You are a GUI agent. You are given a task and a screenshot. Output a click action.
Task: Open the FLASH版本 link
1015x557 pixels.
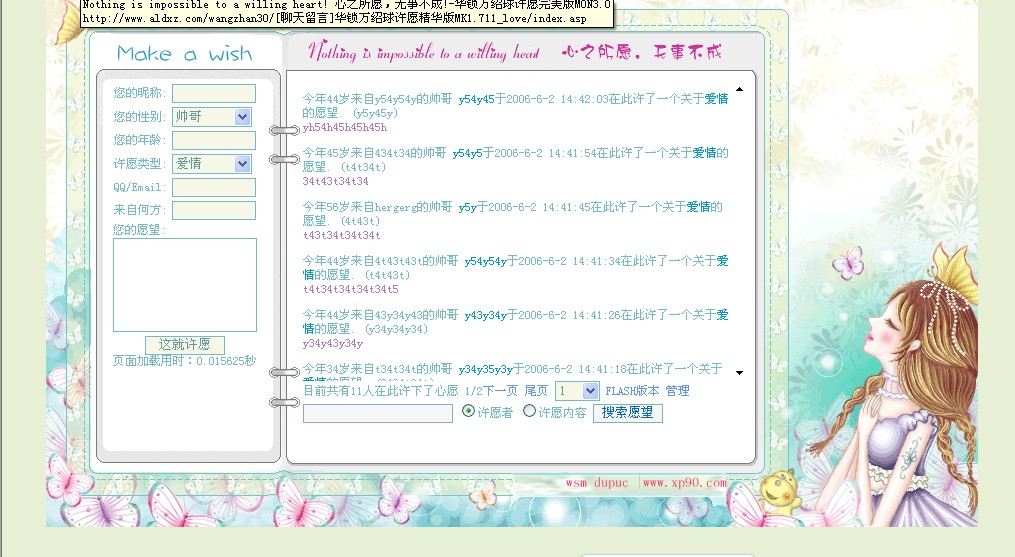point(632,391)
